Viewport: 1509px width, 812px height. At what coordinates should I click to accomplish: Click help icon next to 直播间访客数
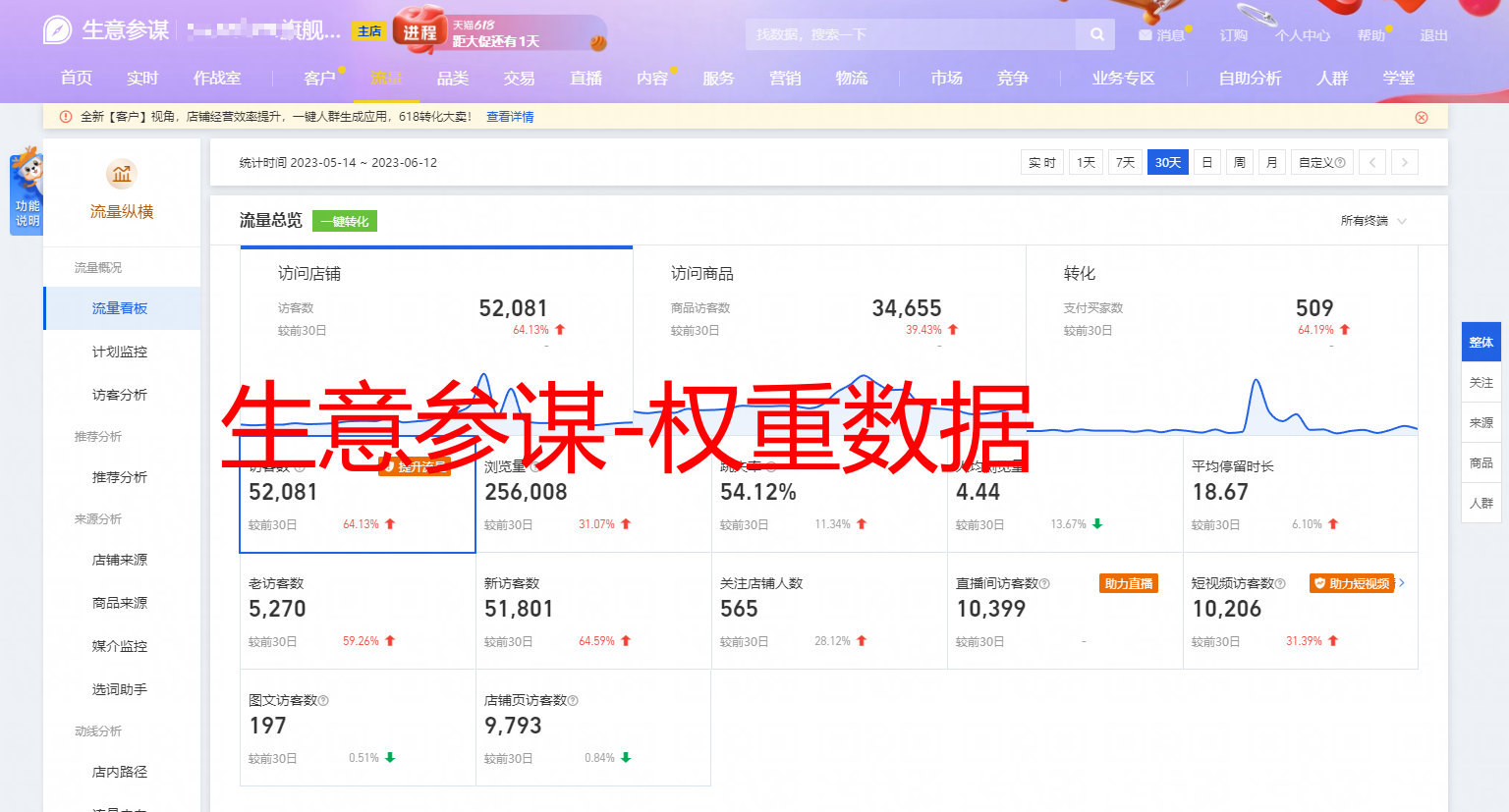coord(1044,584)
